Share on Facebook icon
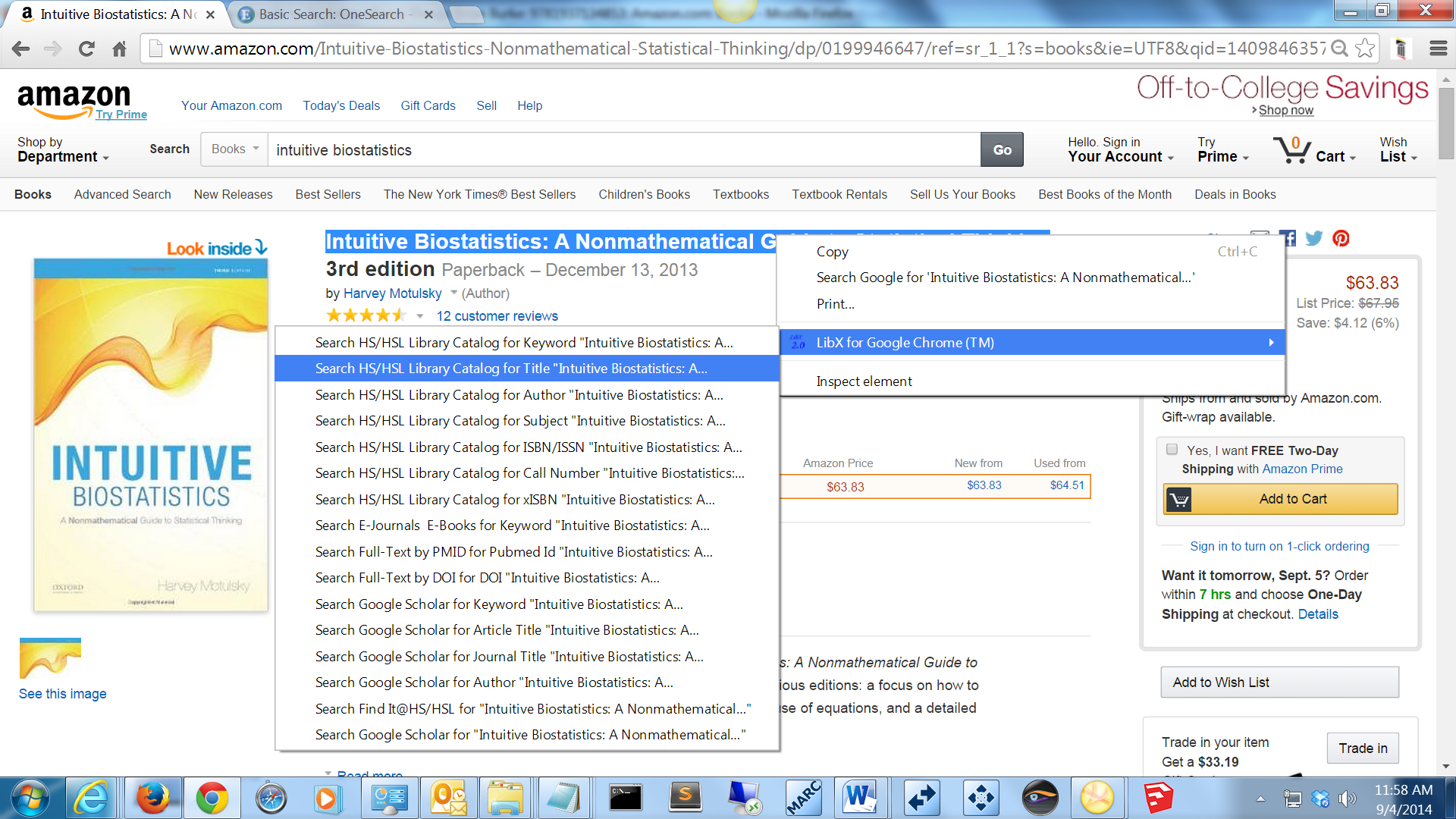Image resolution: width=1456 pixels, height=819 pixels. pos(1288,238)
